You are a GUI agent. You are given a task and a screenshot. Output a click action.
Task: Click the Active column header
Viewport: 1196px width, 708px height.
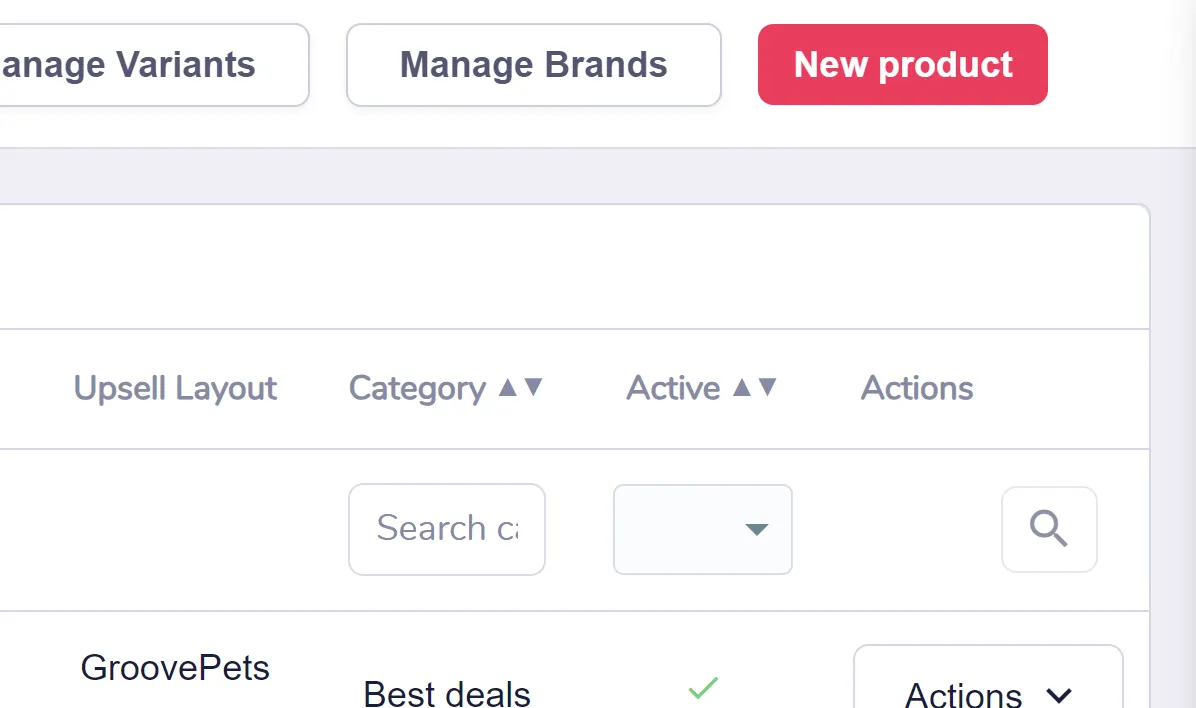[x=674, y=388]
